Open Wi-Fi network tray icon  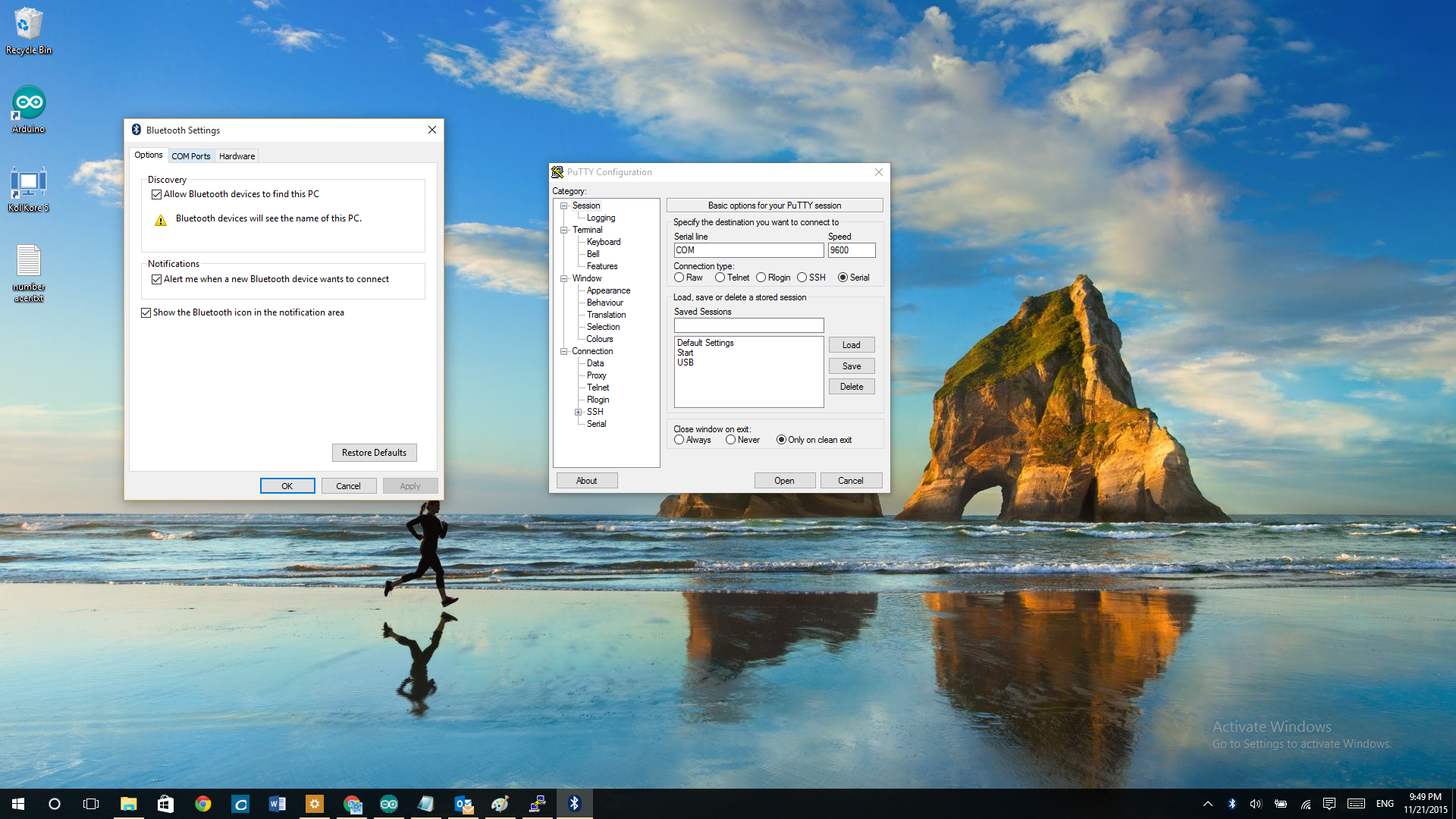tap(1305, 804)
